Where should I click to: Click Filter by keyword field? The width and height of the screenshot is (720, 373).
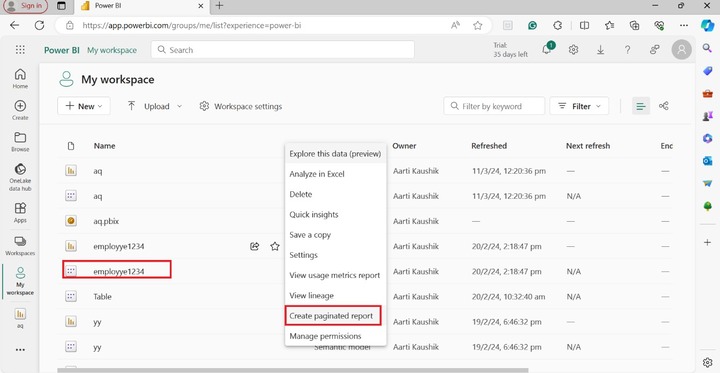click(494, 106)
